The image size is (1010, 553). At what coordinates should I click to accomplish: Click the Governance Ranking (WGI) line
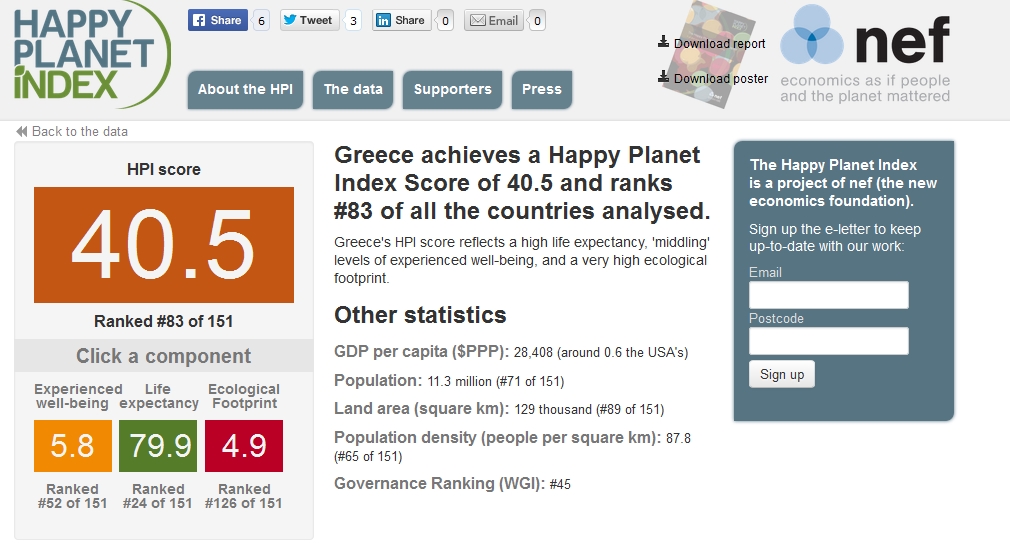(x=452, y=483)
